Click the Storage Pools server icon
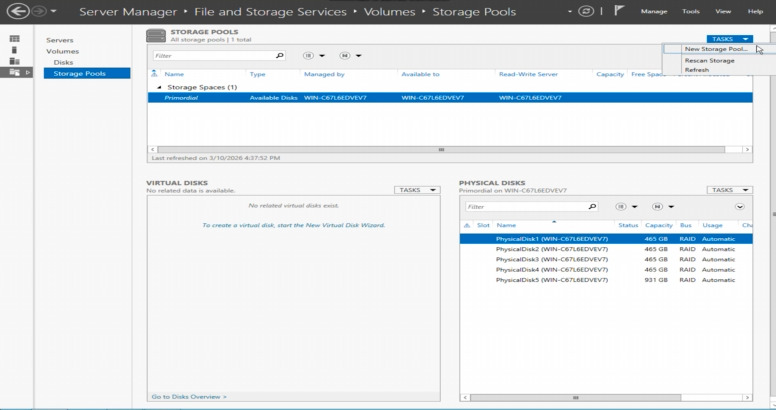Screen dimensions: 776x410 (156, 36)
